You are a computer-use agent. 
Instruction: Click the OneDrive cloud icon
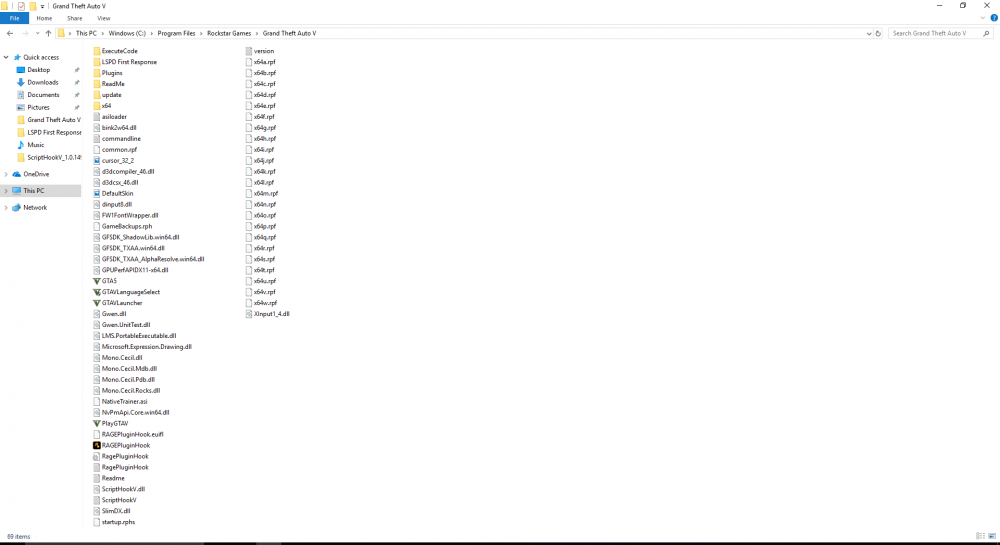[17, 174]
